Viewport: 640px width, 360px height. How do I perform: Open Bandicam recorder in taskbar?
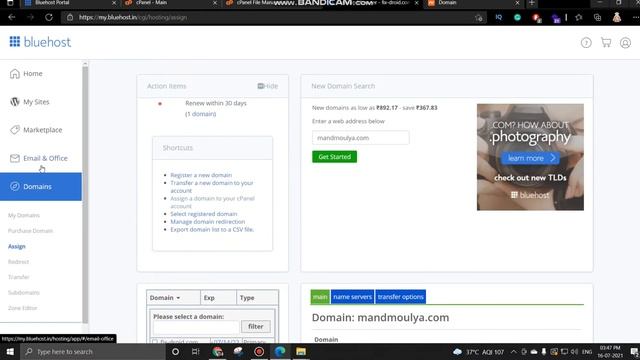(x=259, y=351)
